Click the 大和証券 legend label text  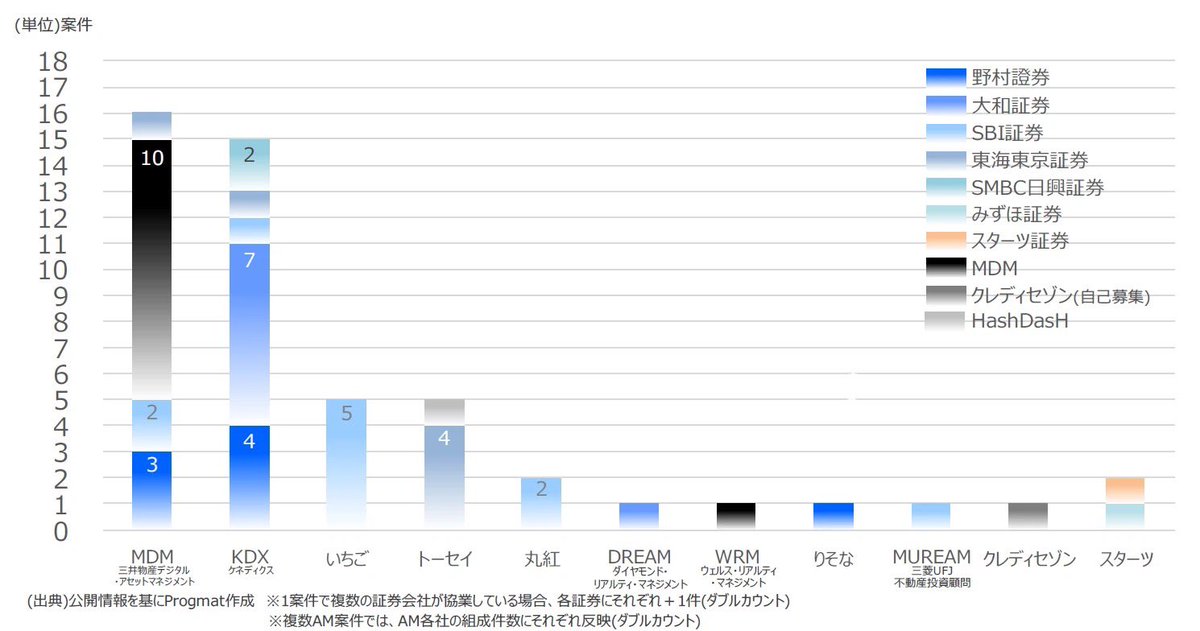[x=1010, y=104]
